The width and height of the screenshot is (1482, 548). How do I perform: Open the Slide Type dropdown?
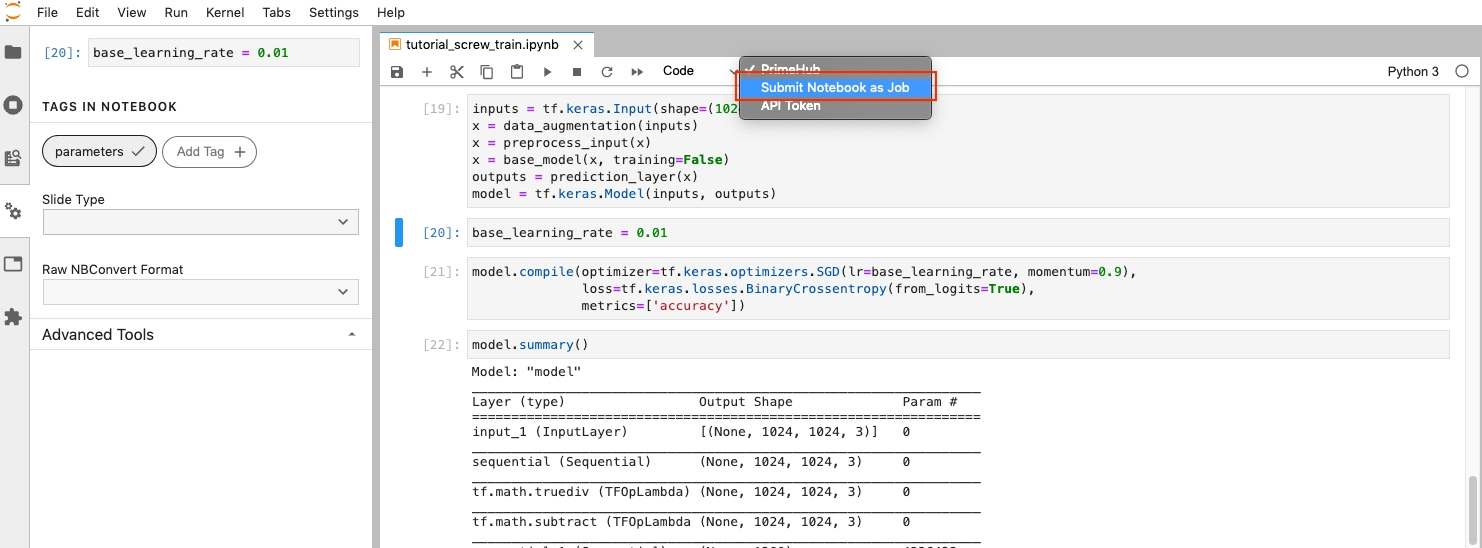(x=200, y=222)
